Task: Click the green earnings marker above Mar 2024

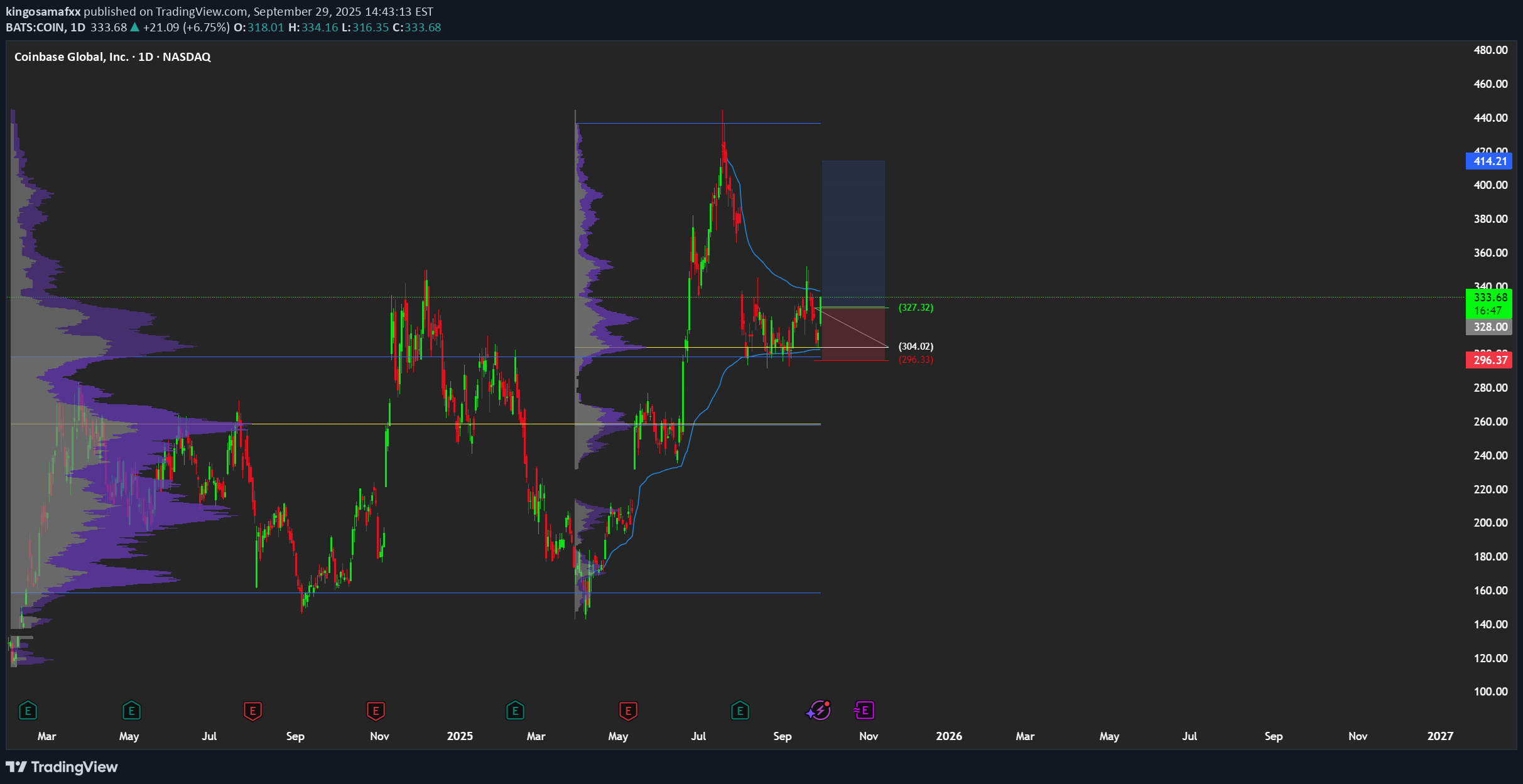Action: pos(28,711)
